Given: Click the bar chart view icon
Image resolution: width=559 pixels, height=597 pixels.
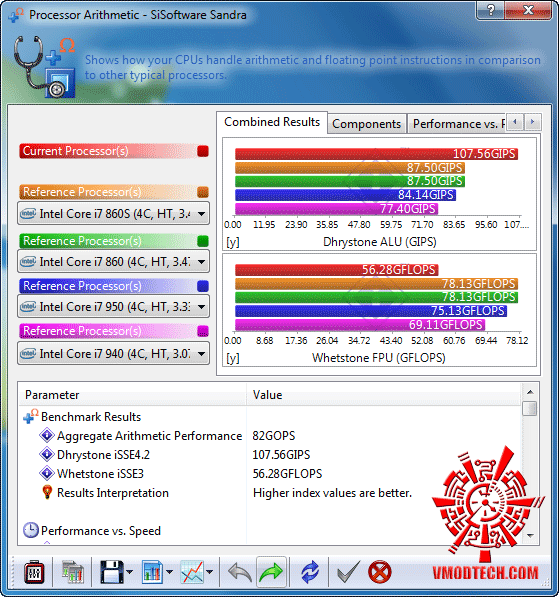Looking at the screenshot, I should pyautogui.click(x=152, y=571).
